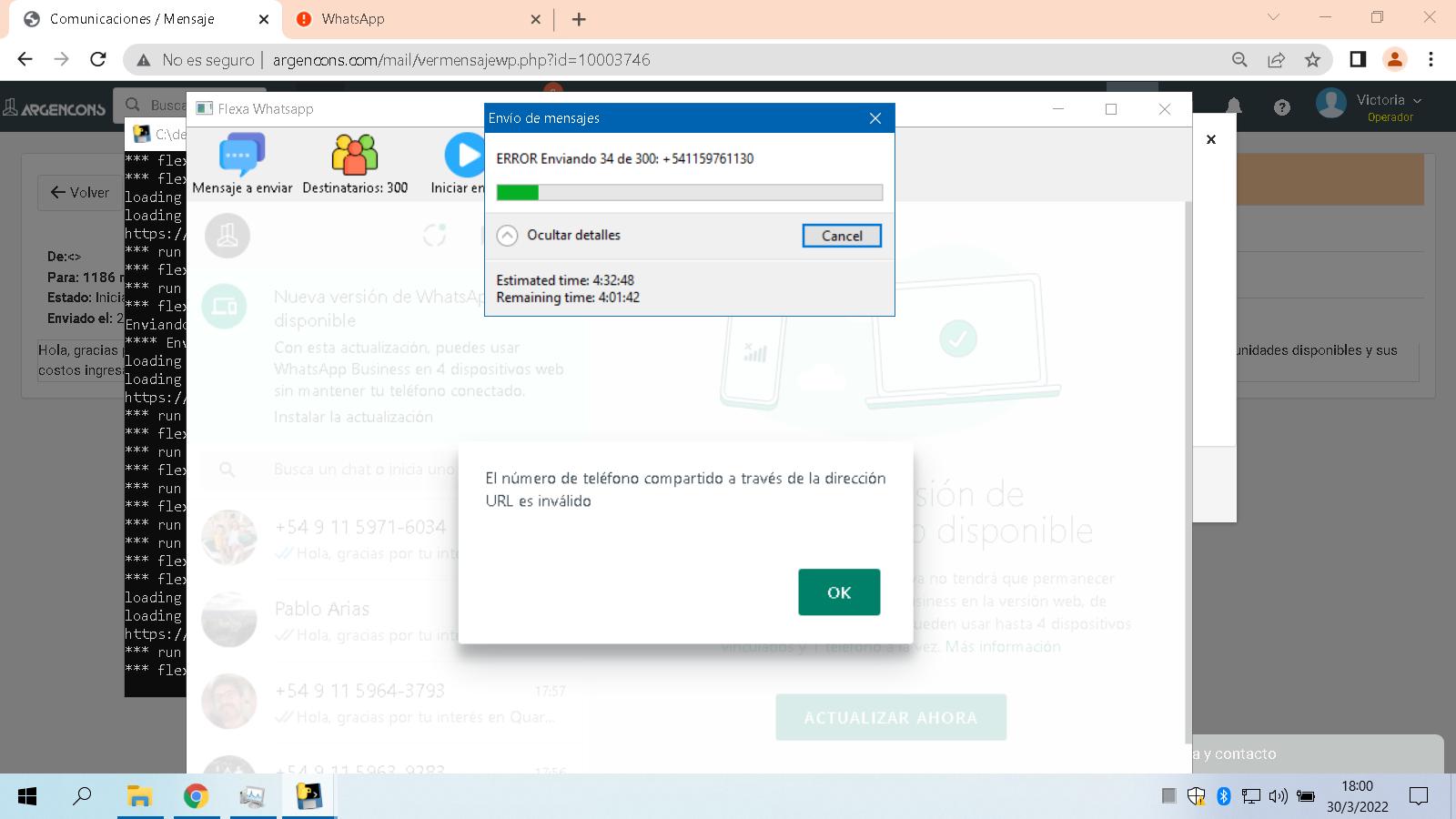Cancel the message sending process
This screenshot has height=819, width=1456.
click(x=842, y=236)
